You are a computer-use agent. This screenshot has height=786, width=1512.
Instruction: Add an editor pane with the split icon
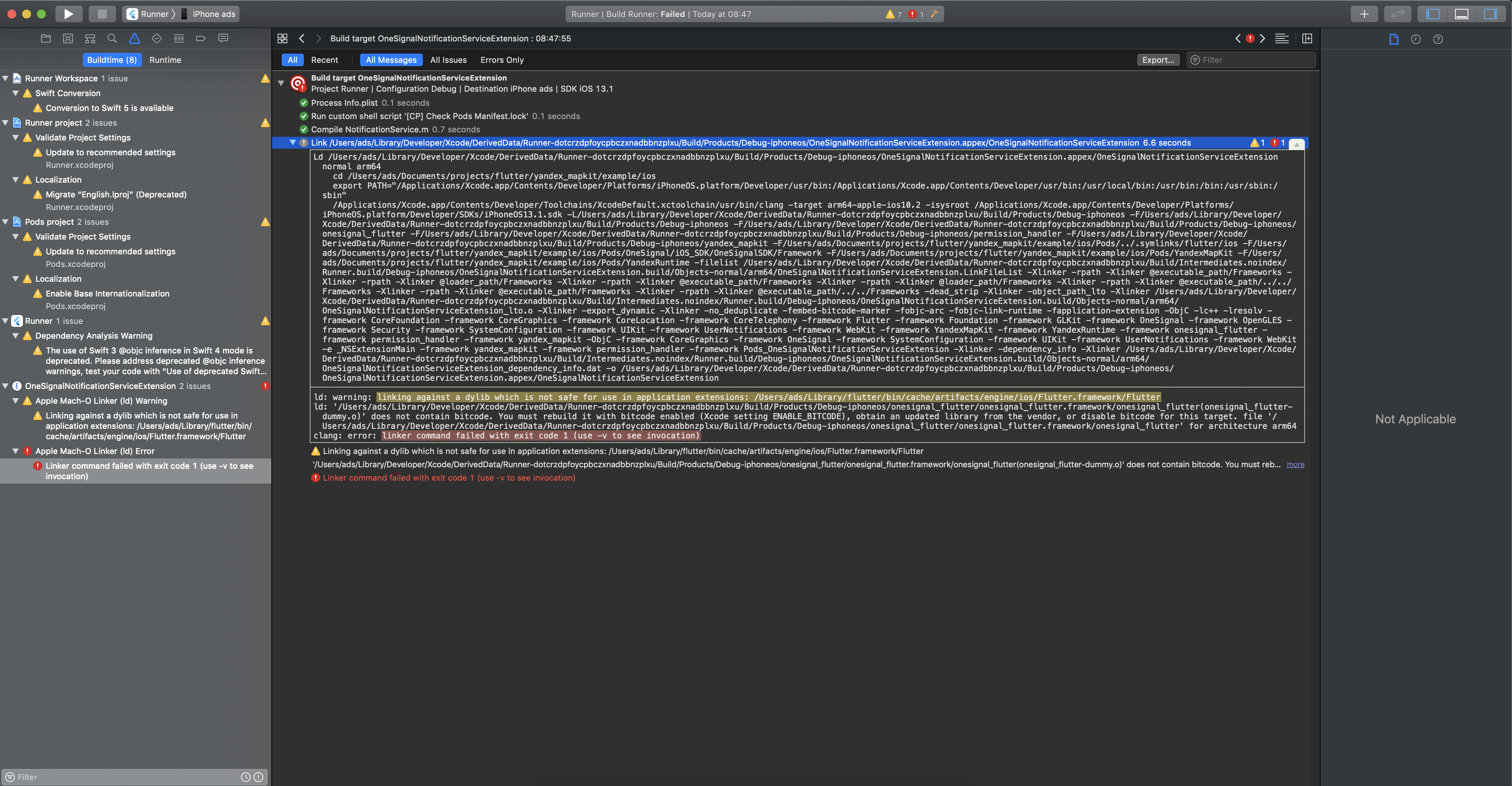(x=1307, y=39)
